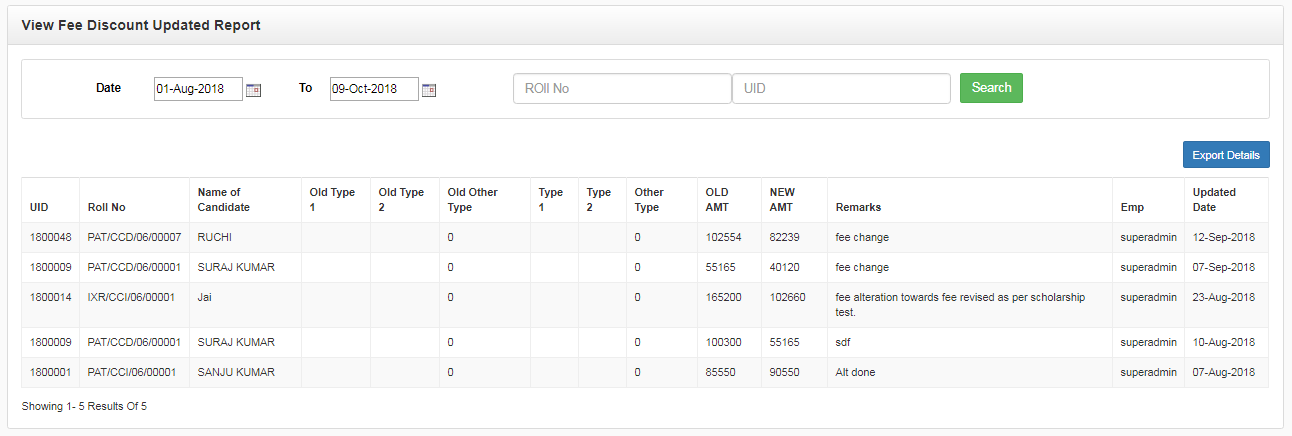This screenshot has height=436, width=1292.
Task: Select the row for candidate RUCHI
Action: tap(645, 238)
